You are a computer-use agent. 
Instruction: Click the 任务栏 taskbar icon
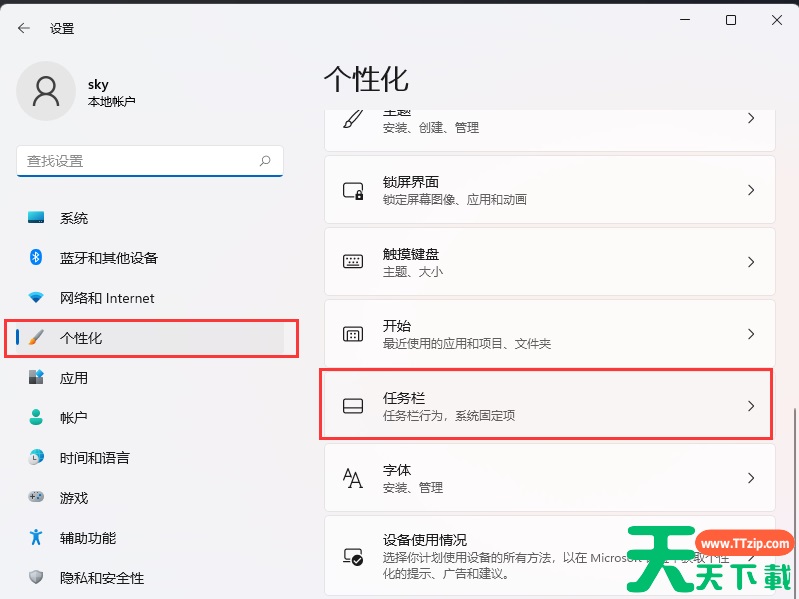(x=353, y=406)
